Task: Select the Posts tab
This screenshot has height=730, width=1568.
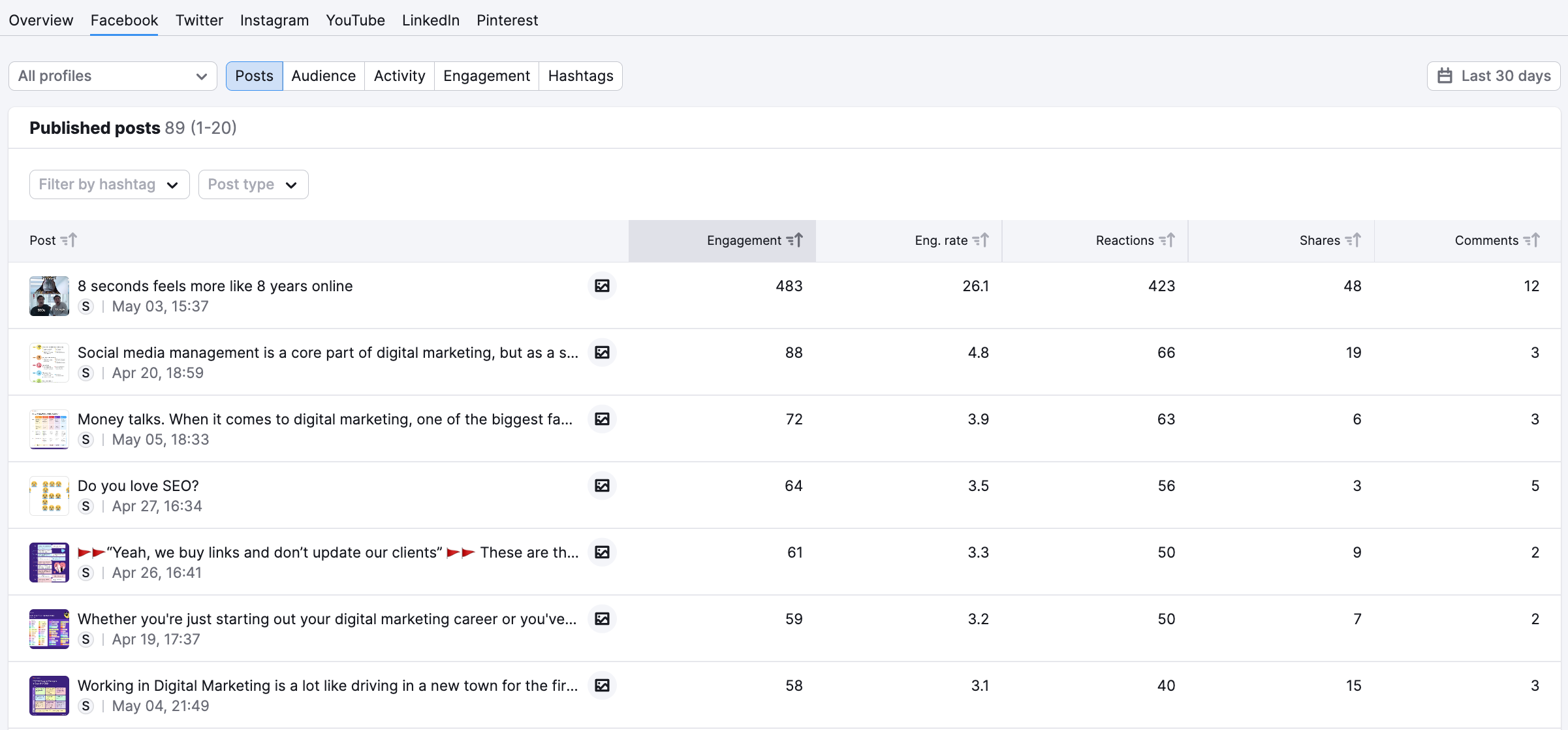Action: pyautogui.click(x=254, y=75)
